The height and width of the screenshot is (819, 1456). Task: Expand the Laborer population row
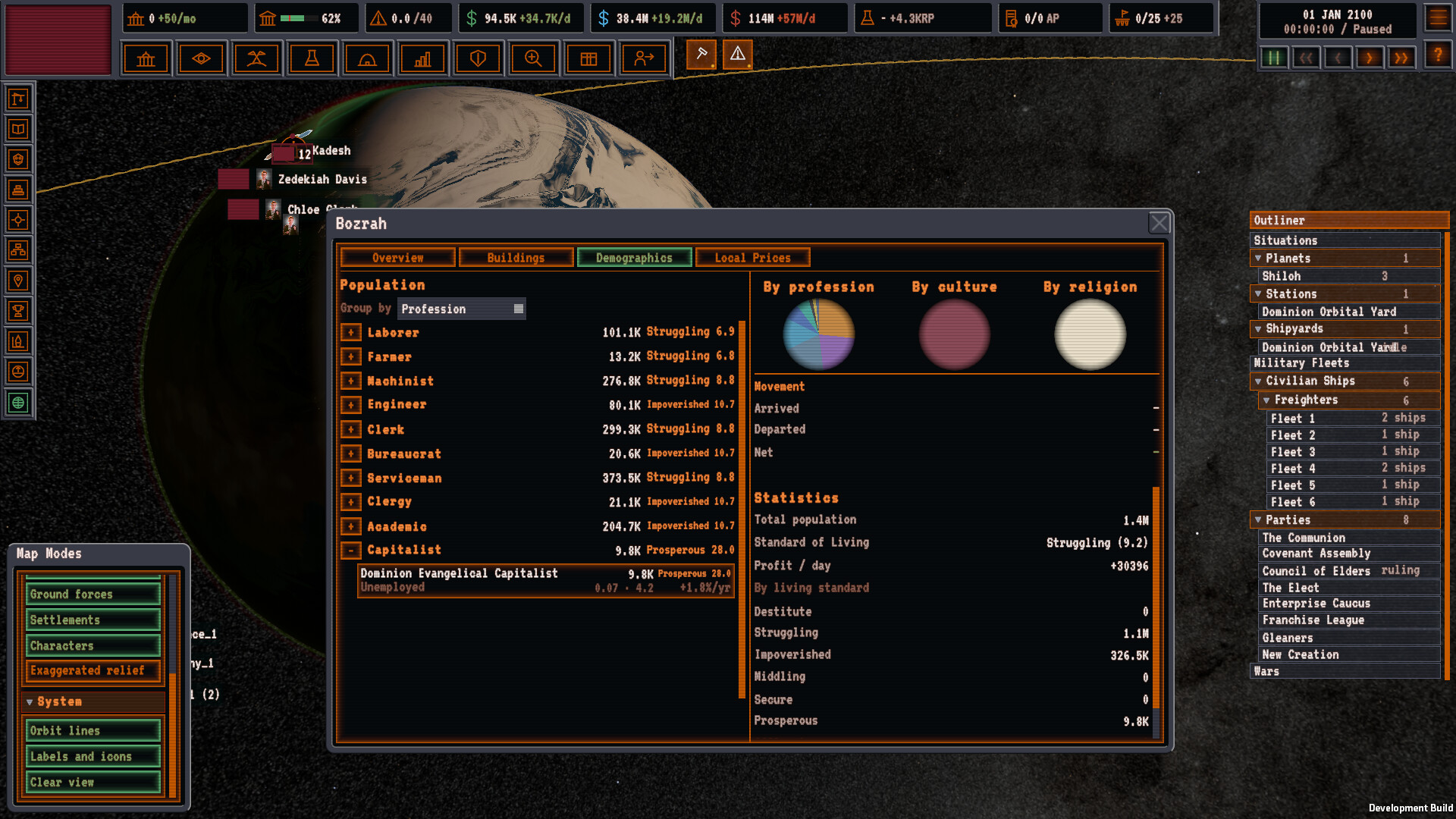click(x=350, y=332)
